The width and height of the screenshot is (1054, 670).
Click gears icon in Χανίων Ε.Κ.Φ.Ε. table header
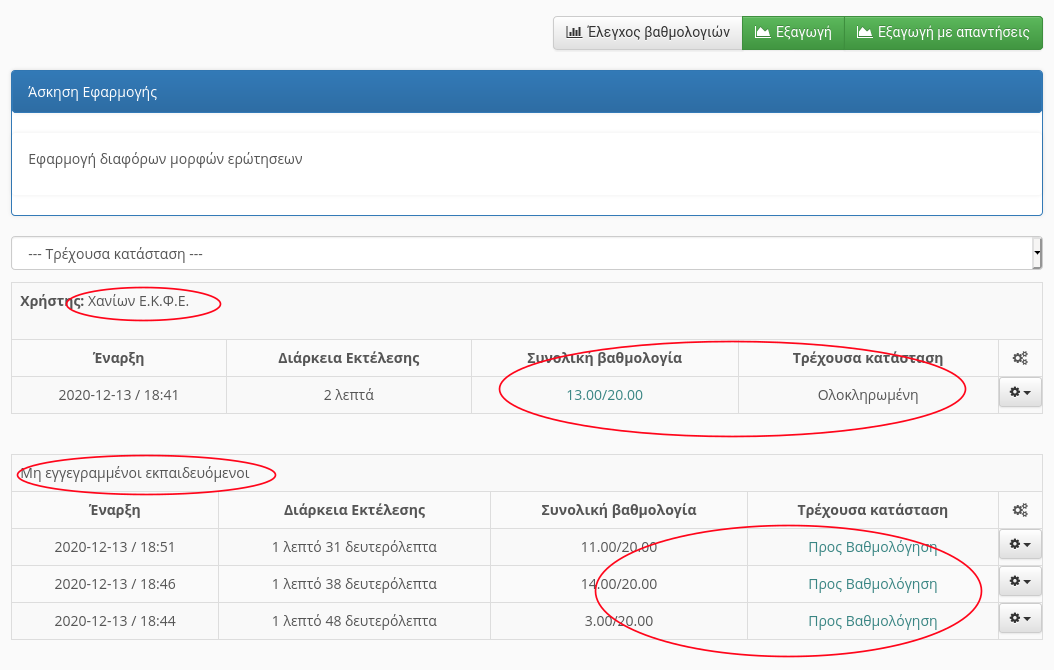1020,358
